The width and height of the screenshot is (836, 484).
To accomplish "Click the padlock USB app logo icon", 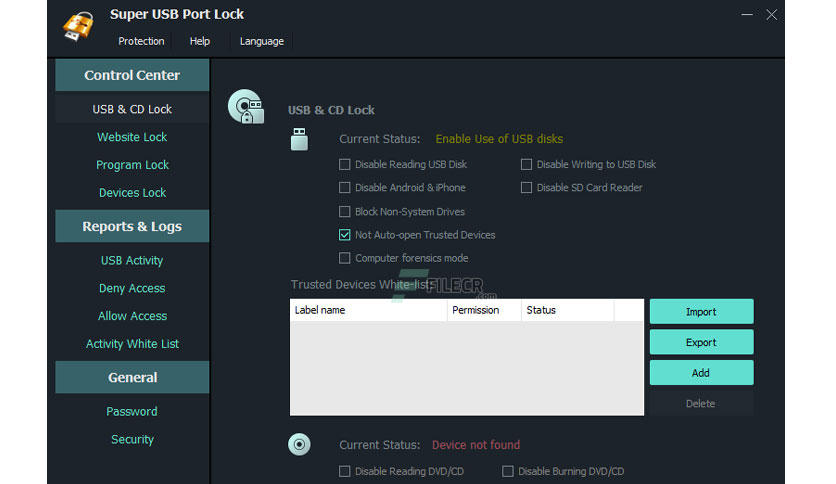I will tap(78, 25).
